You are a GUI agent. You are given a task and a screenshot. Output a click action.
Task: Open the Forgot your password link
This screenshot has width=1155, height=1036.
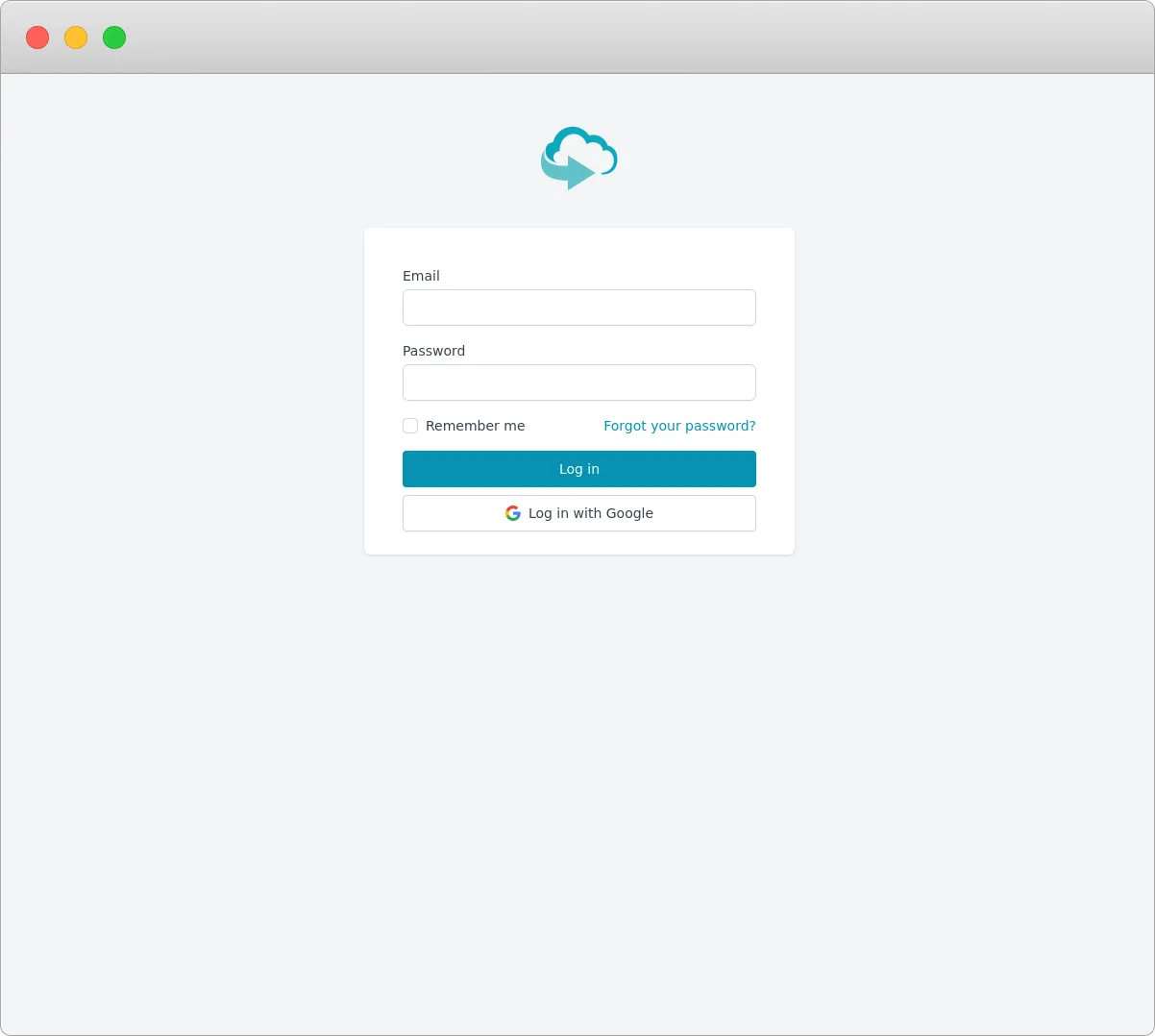(x=679, y=426)
